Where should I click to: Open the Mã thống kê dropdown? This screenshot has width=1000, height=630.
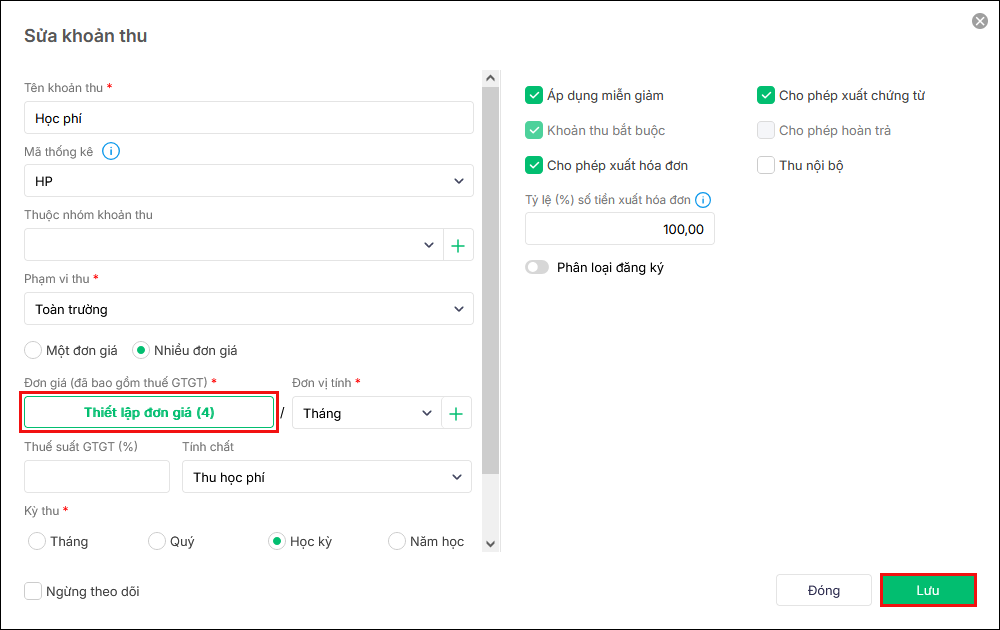pyautogui.click(x=248, y=181)
